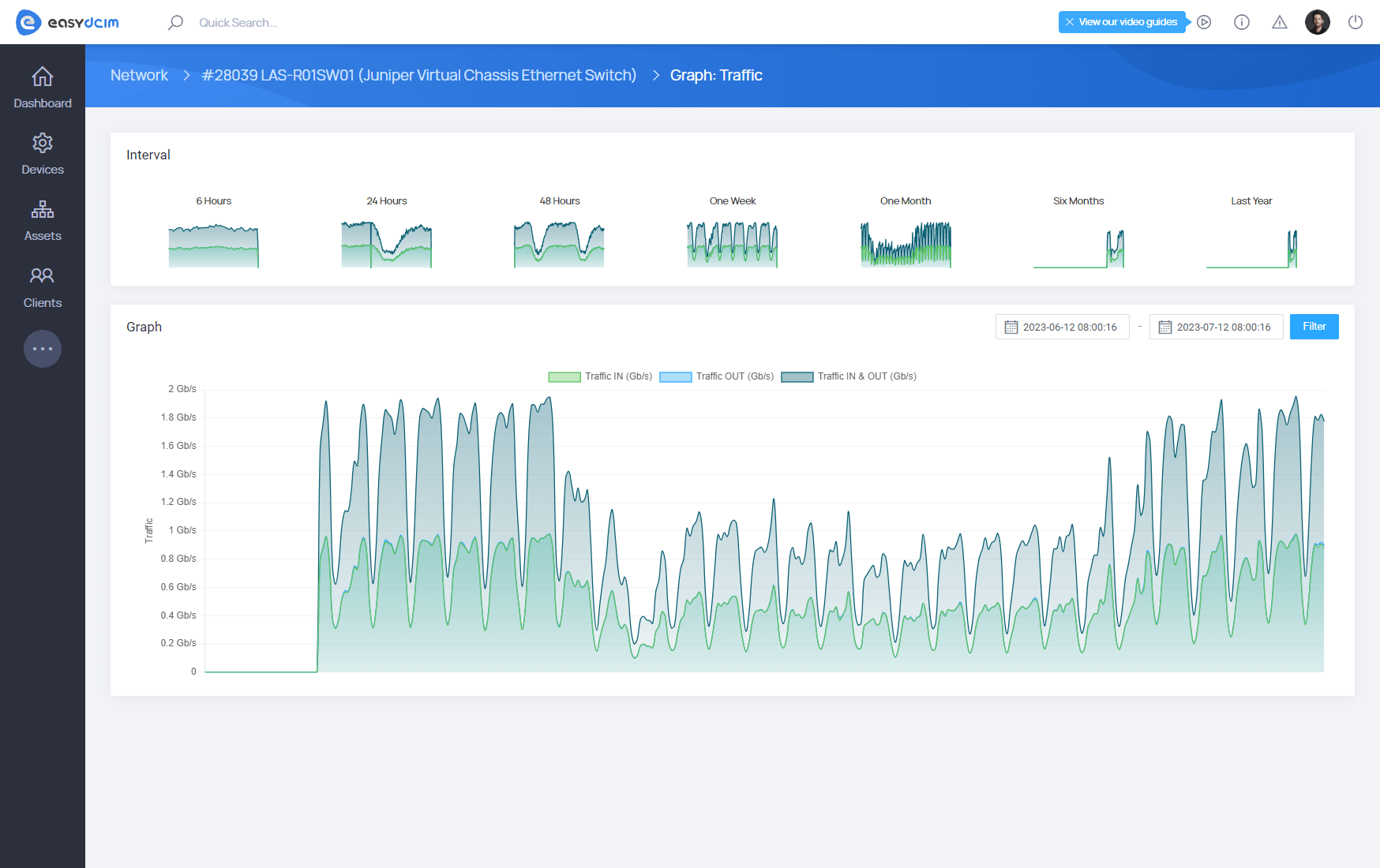Click end date field 2023-07-12 08:00:16
The height and width of the screenshot is (868, 1380).
coord(1217,327)
